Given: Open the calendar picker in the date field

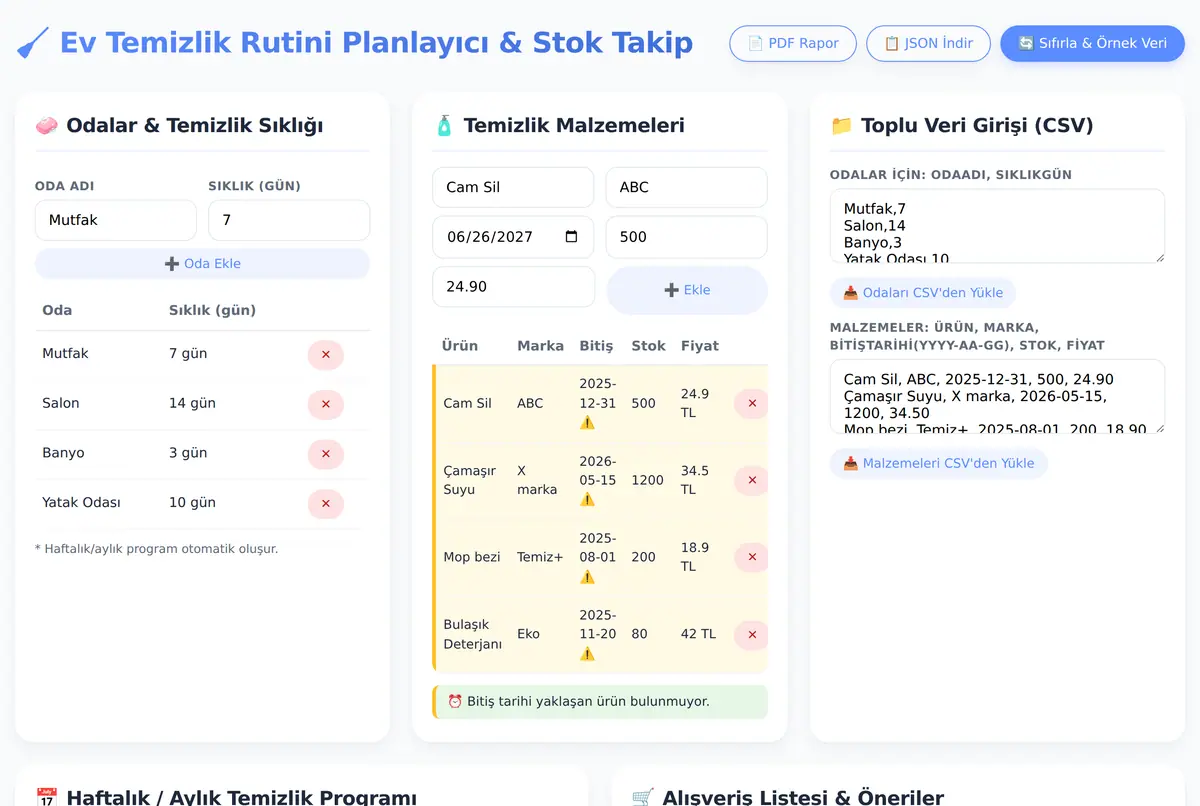Looking at the screenshot, I should tap(571, 237).
